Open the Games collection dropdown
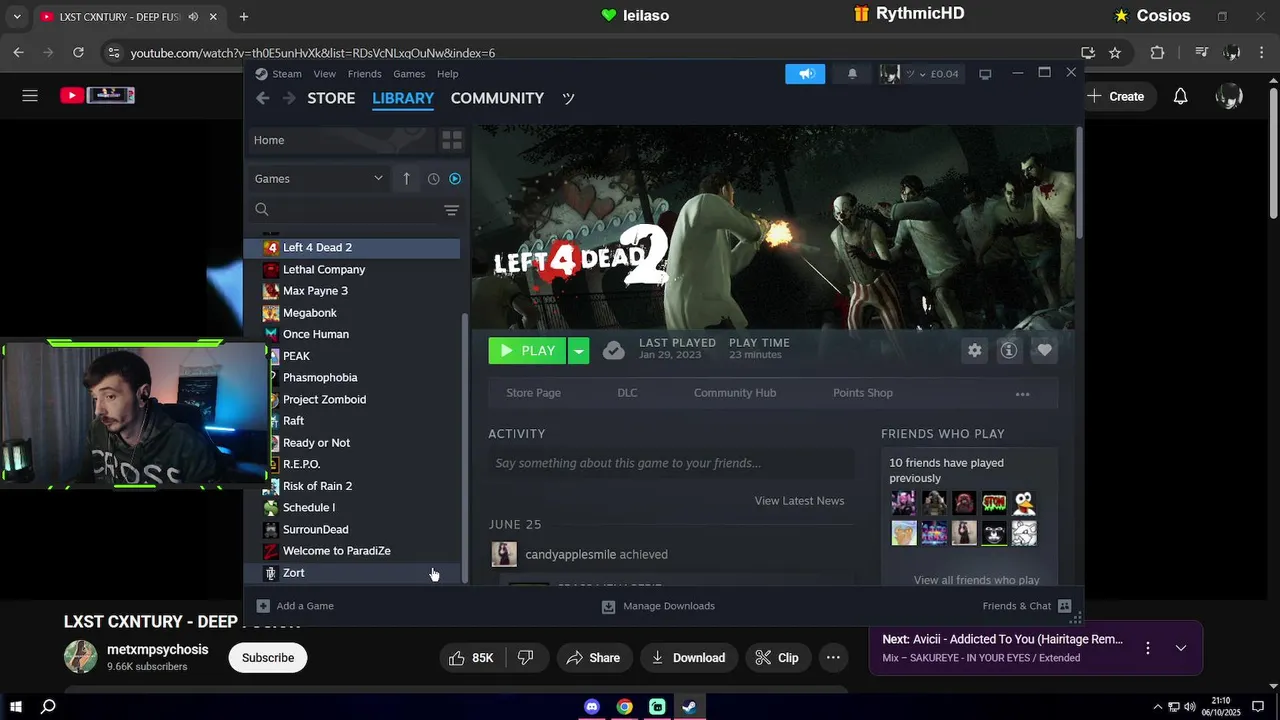This screenshot has width=1280, height=720. tap(319, 179)
